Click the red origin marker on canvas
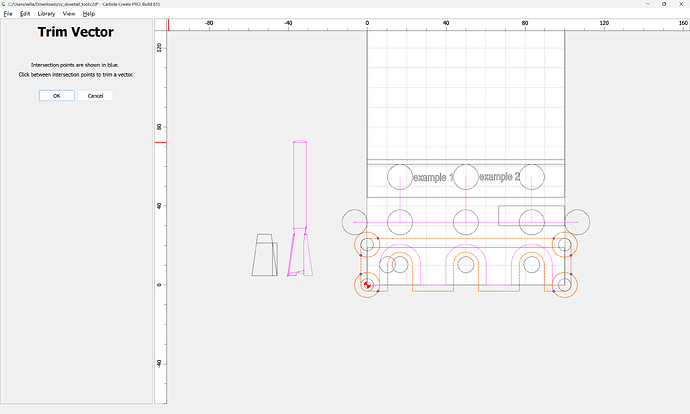 (x=367, y=285)
